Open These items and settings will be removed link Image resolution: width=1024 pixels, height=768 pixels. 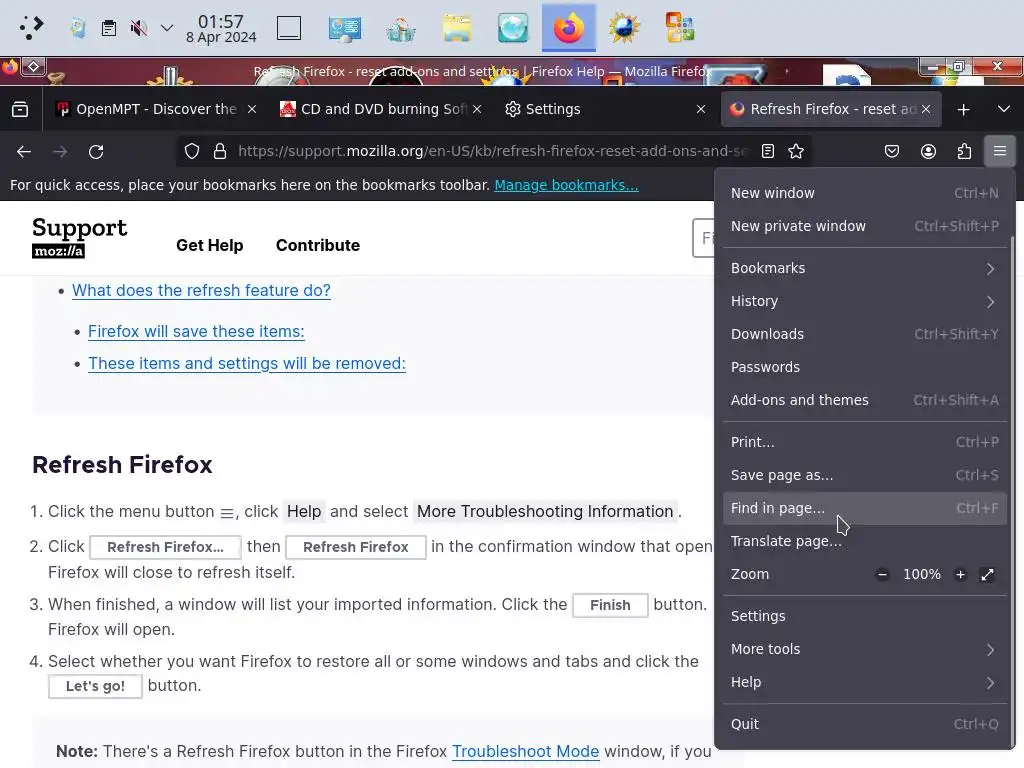[247, 364]
